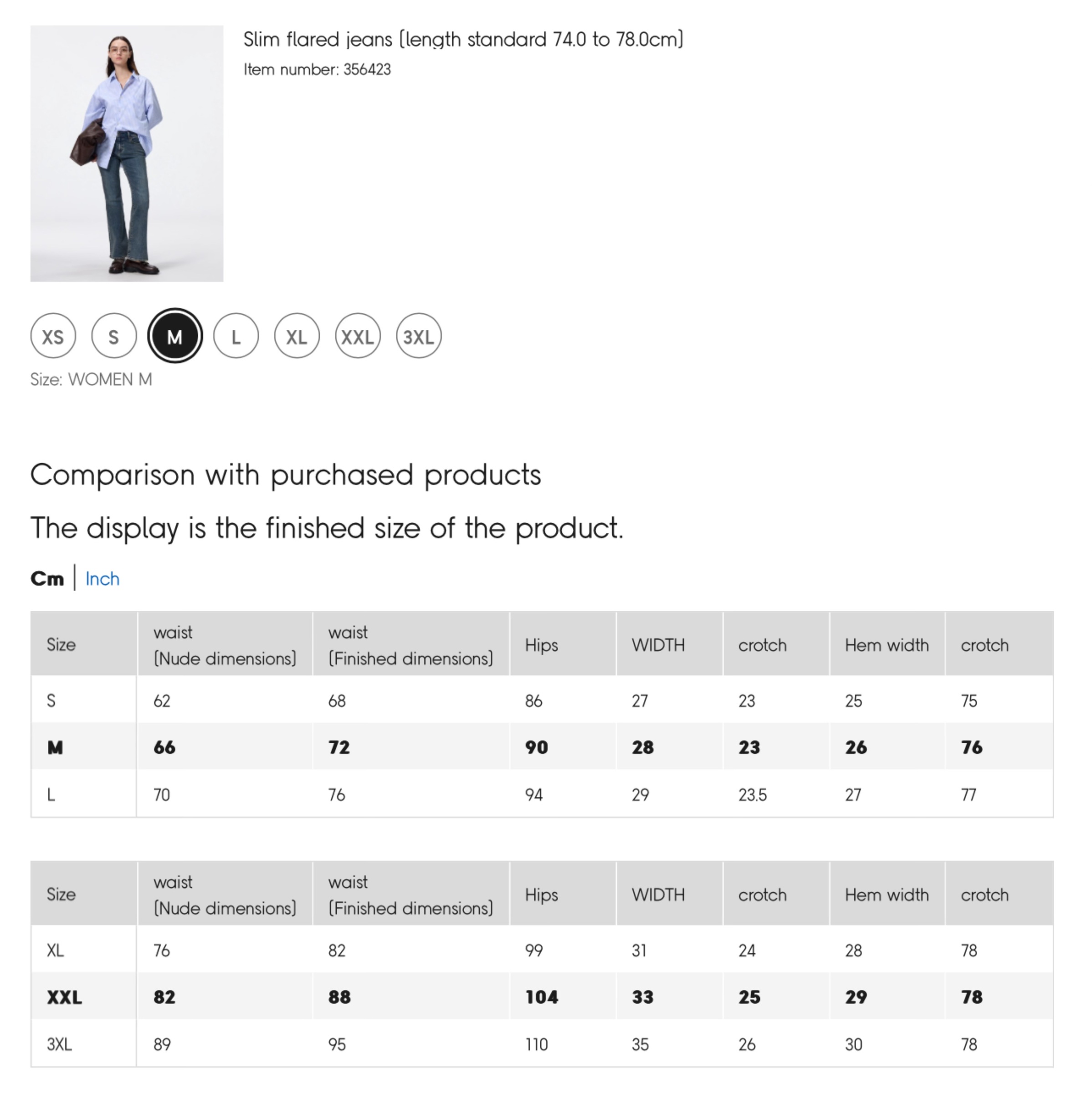
Task: Click item number 356423 text
Action: 317,70
